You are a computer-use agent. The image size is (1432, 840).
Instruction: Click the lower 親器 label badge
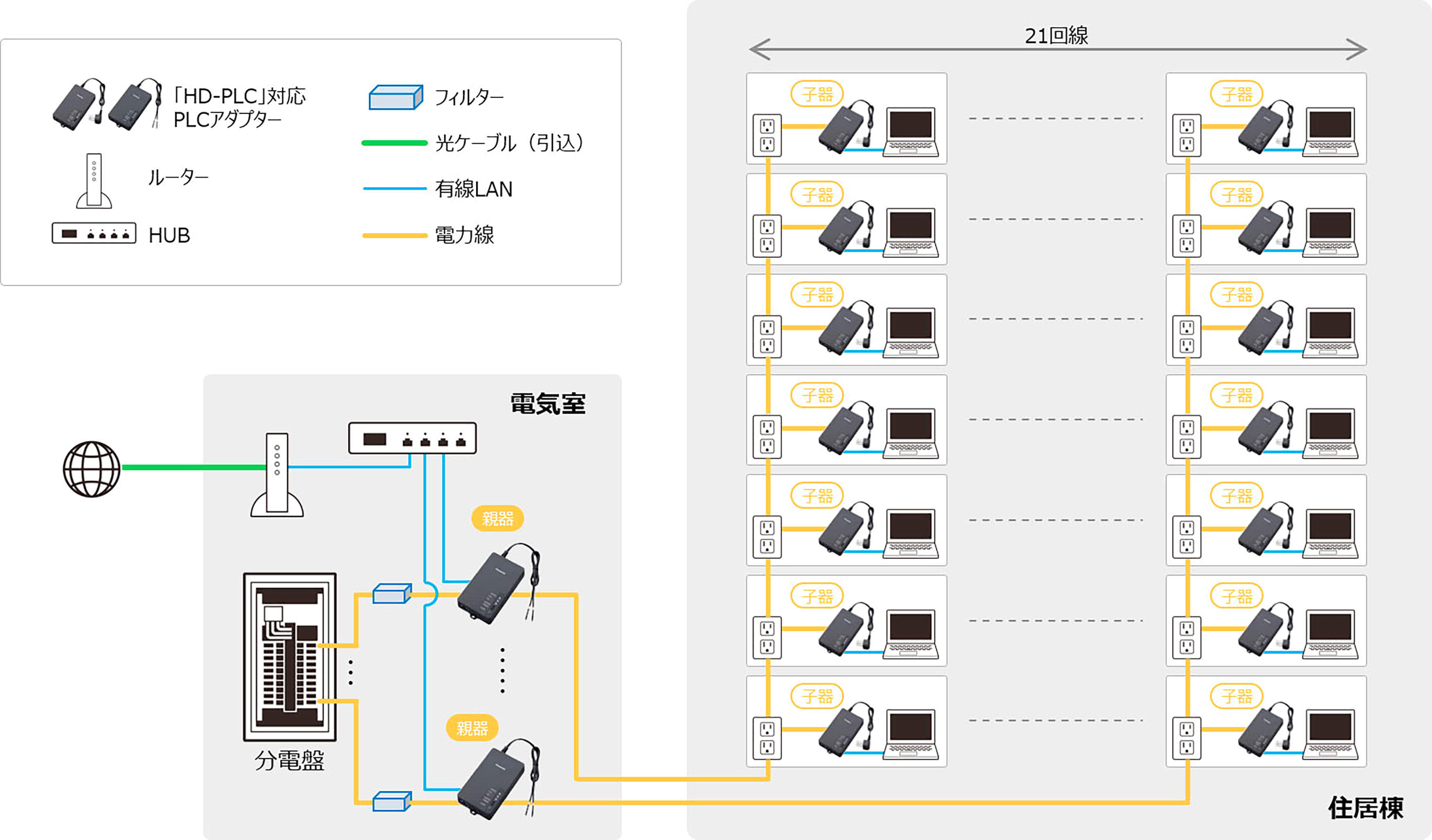pos(472,728)
